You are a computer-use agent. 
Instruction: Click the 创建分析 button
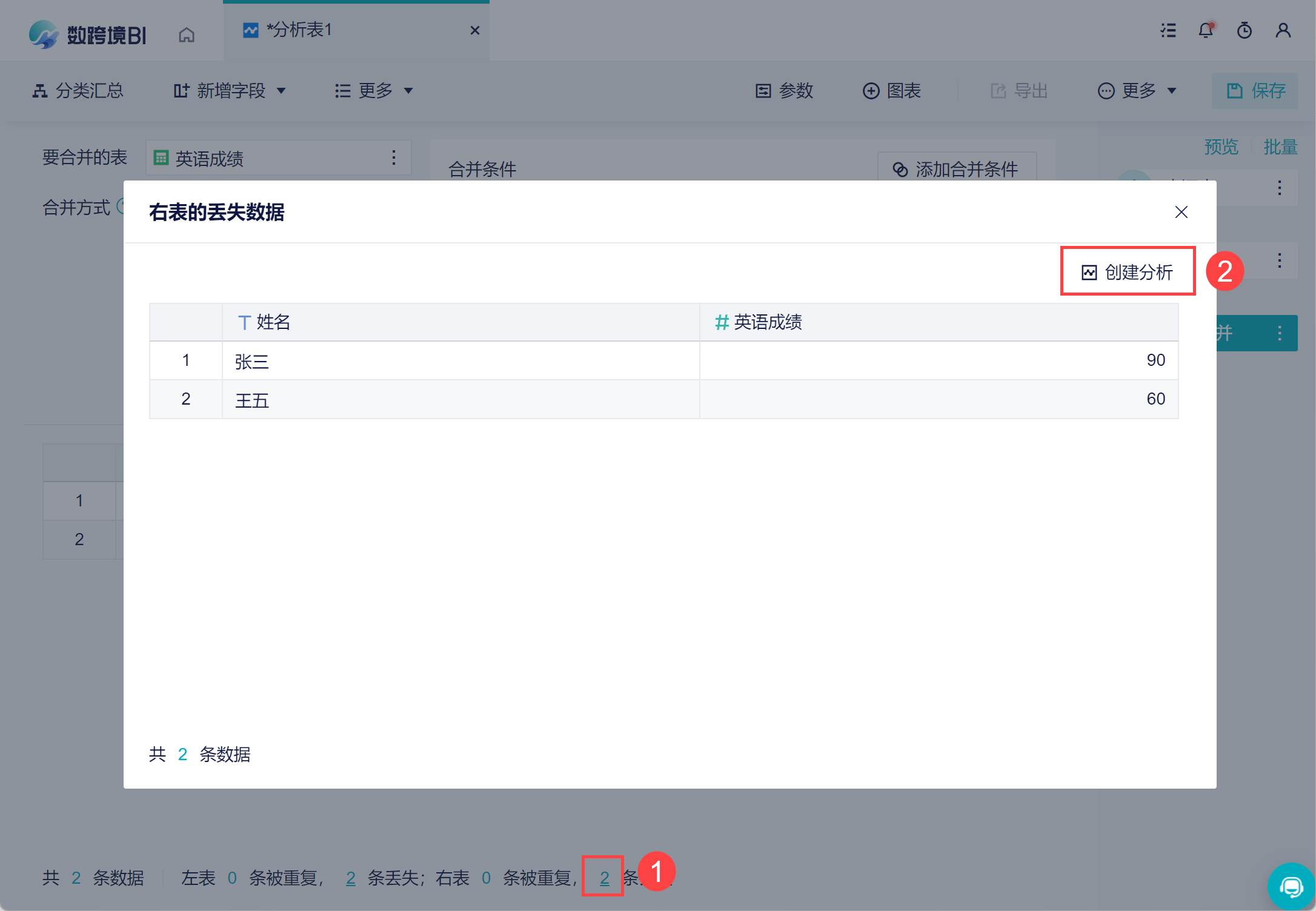tap(1128, 272)
